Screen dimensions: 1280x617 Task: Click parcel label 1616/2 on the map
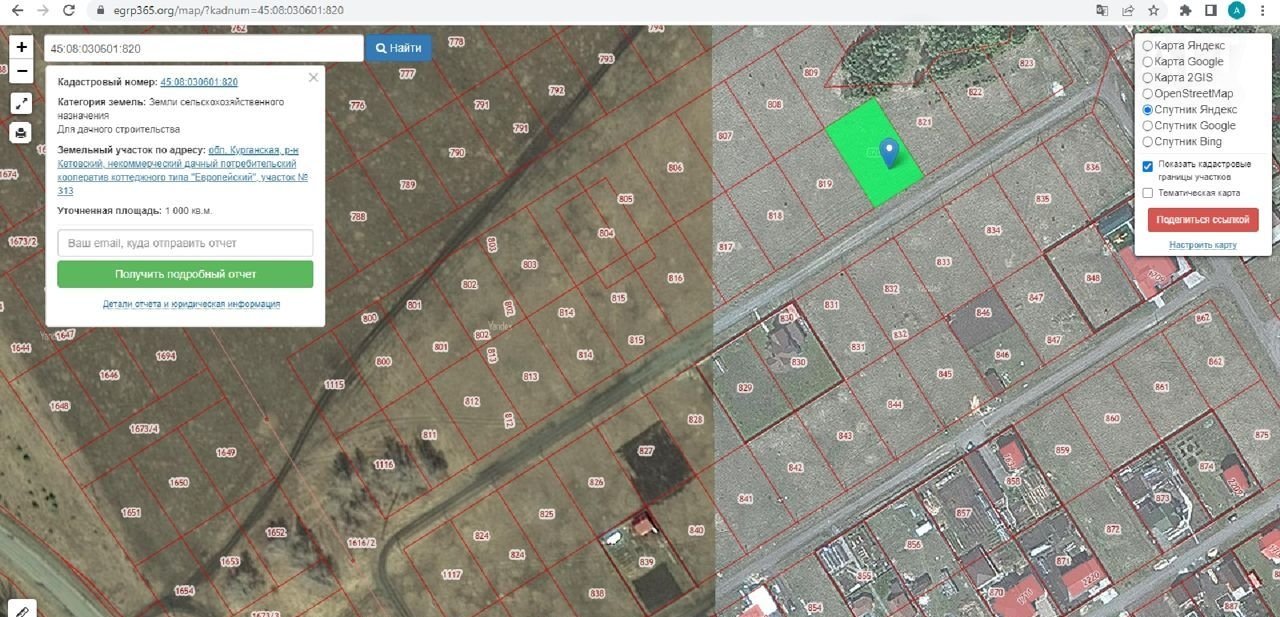point(361,543)
